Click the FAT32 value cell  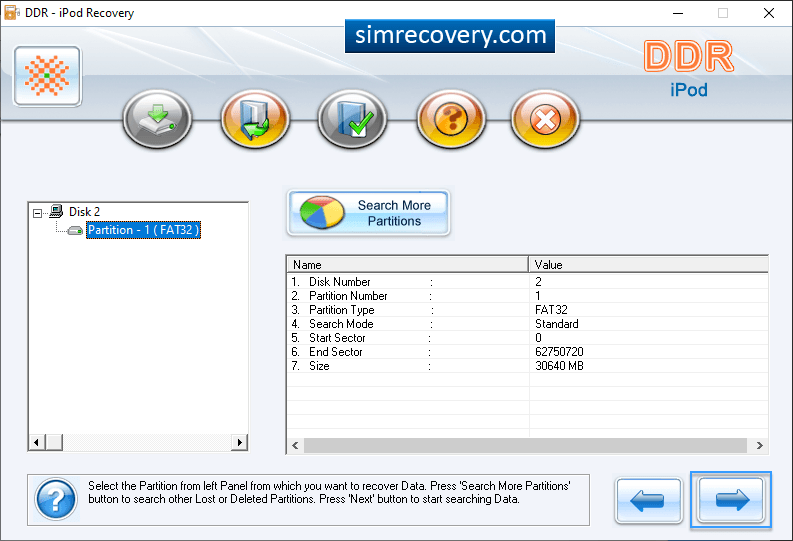[551, 310]
